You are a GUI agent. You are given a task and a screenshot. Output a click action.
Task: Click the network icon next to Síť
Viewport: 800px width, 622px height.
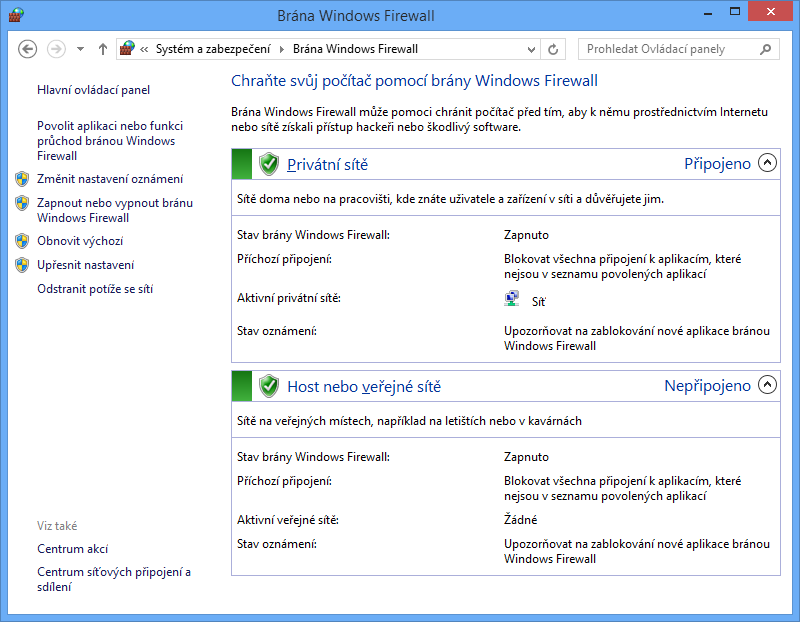(x=513, y=299)
